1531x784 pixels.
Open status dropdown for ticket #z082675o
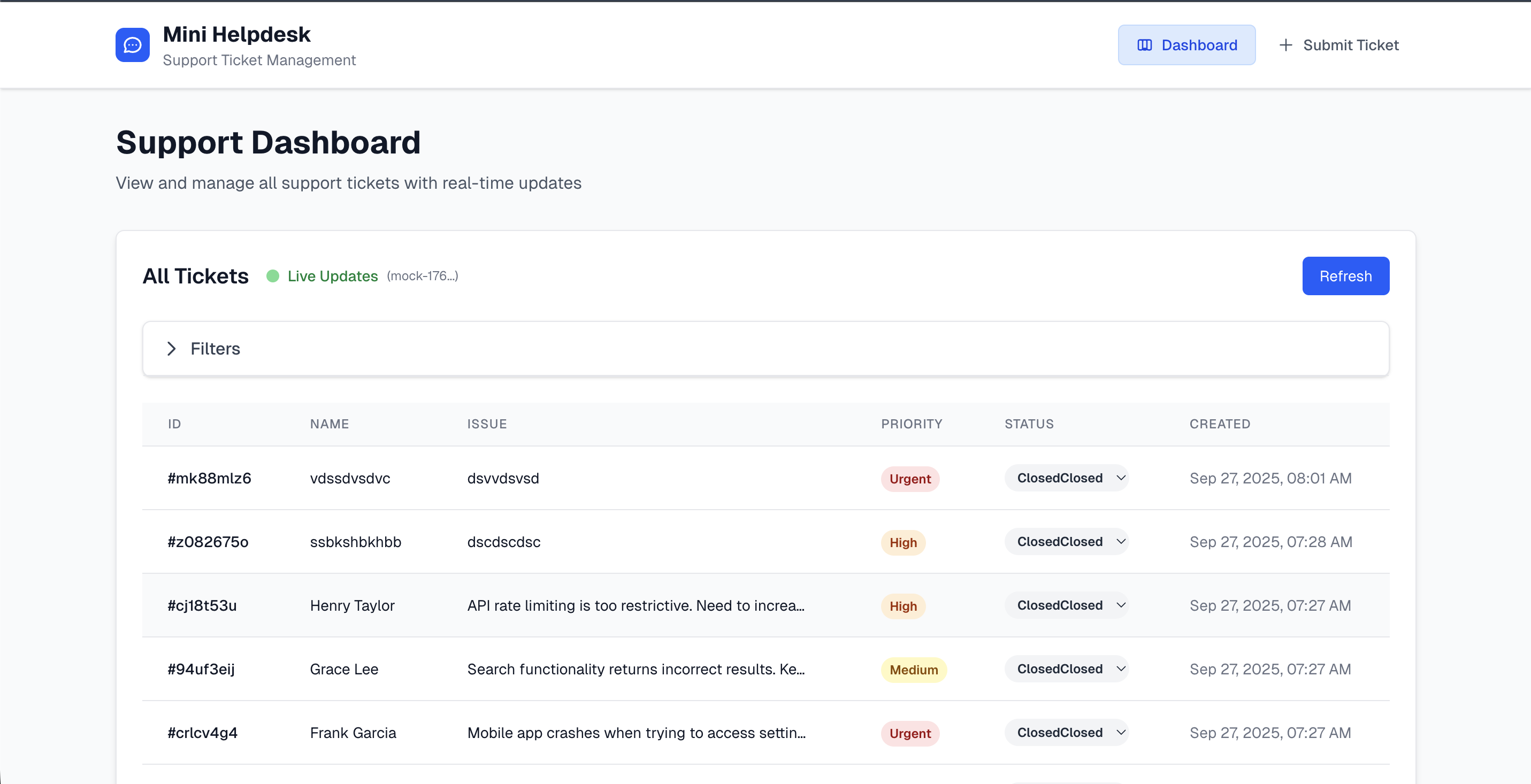point(1066,542)
